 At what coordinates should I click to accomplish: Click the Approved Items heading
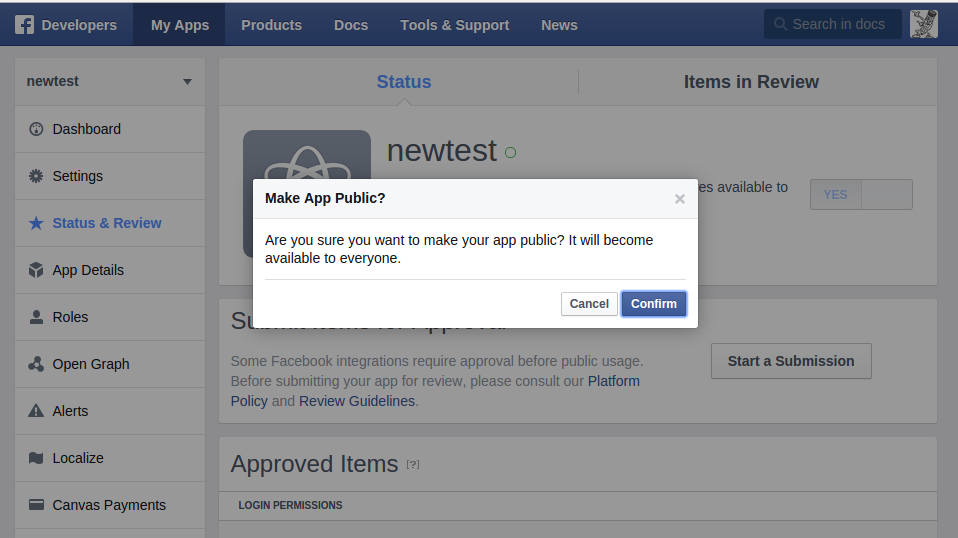point(314,464)
